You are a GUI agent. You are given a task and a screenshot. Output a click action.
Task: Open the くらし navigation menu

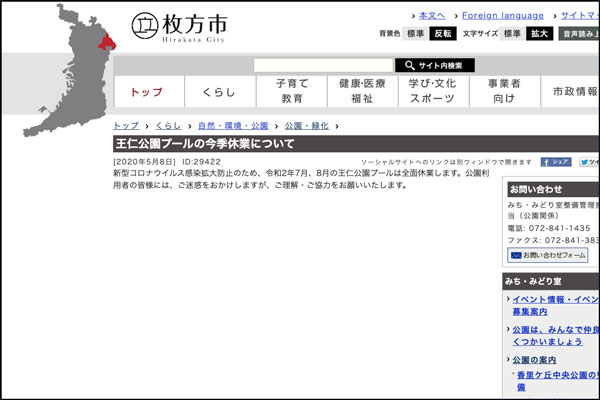[219, 92]
